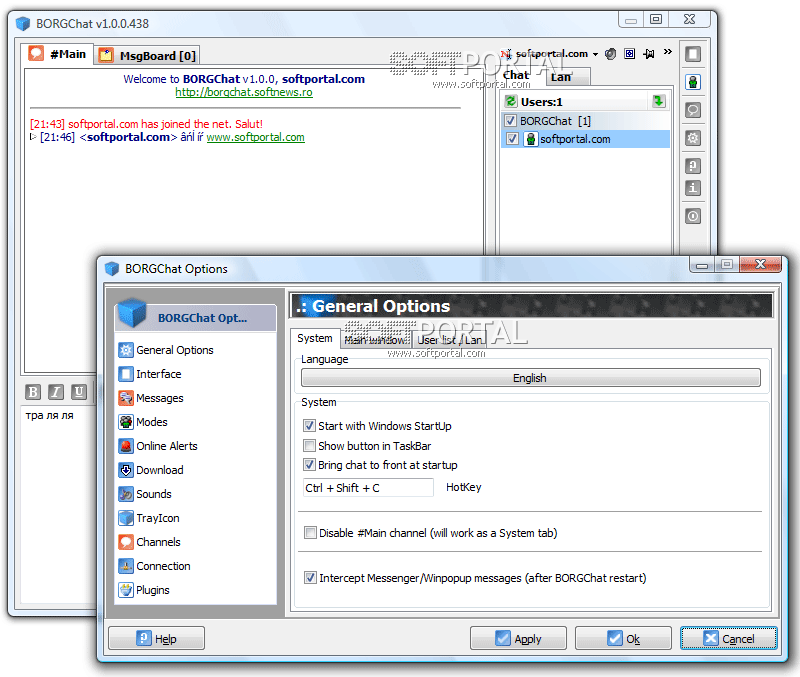Open the Download options section
Image resolution: width=800 pixels, height=677 pixels.
click(x=151, y=470)
